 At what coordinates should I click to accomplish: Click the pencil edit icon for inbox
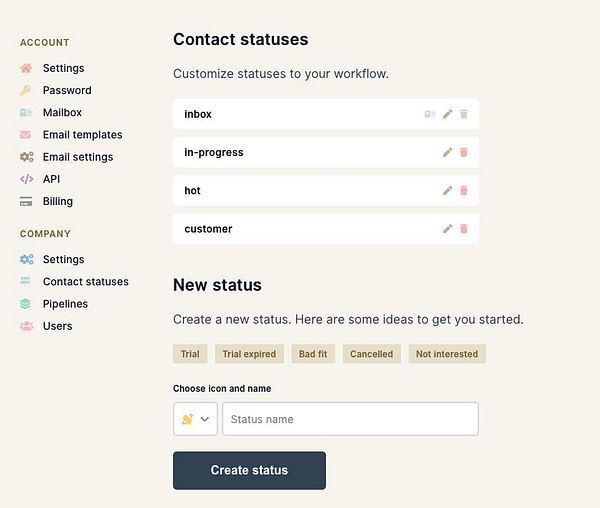448,114
